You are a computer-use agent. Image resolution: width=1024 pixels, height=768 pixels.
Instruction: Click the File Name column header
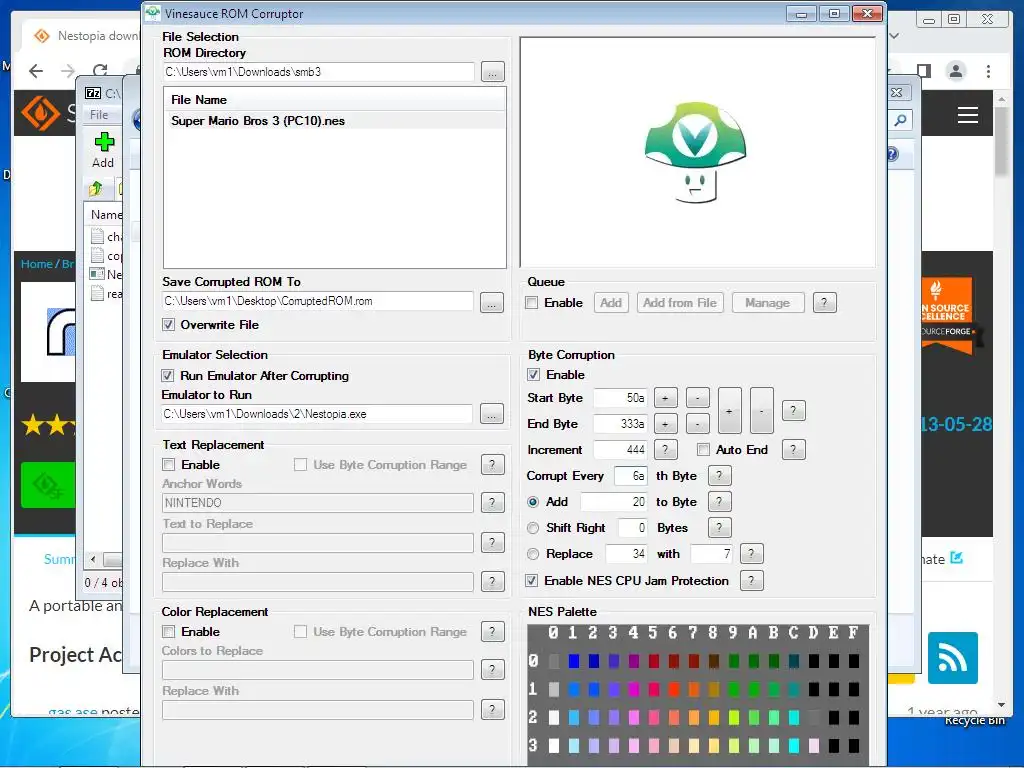point(334,99)
